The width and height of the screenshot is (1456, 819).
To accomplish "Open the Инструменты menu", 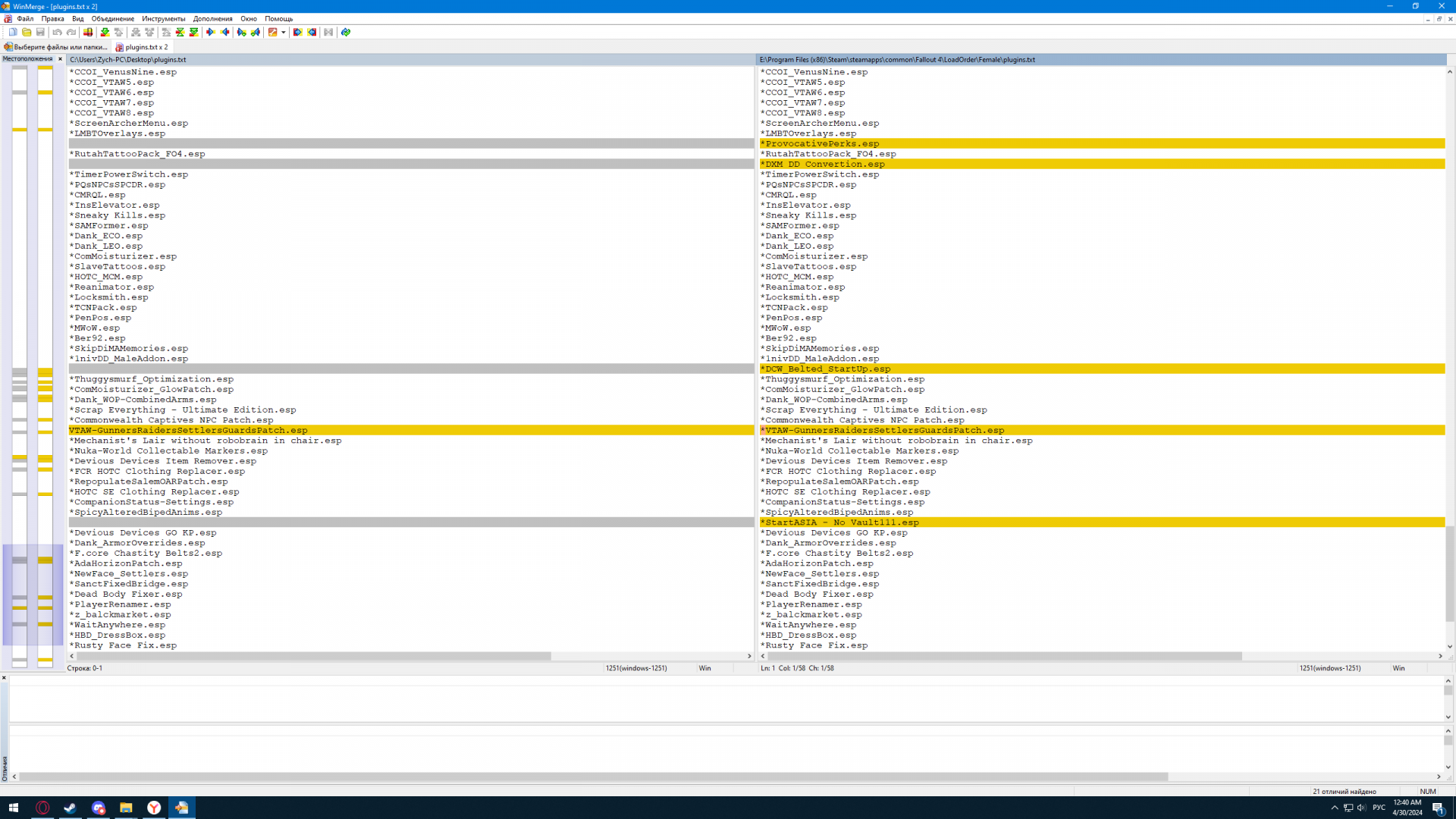I will pos(163,18).
